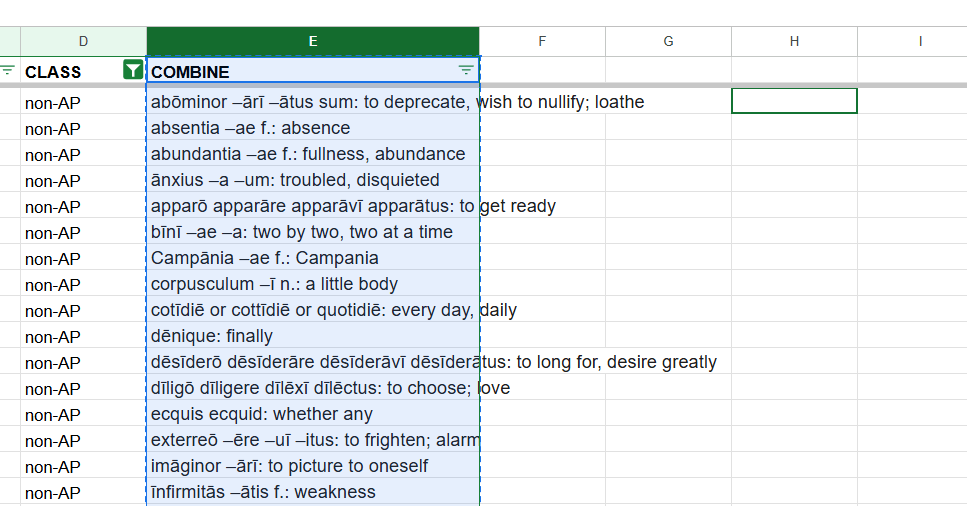Image resolution: width=967 pixels, height=506 pixels.
Task: Select column D header
Action: [x=83, y=41]
